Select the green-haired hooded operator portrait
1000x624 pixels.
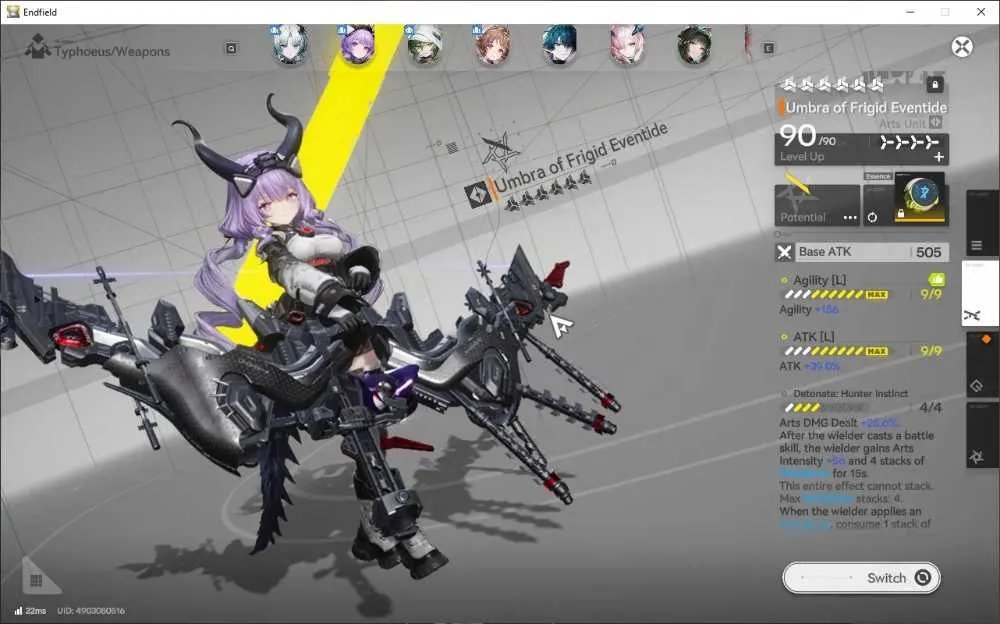coord(425,45)
